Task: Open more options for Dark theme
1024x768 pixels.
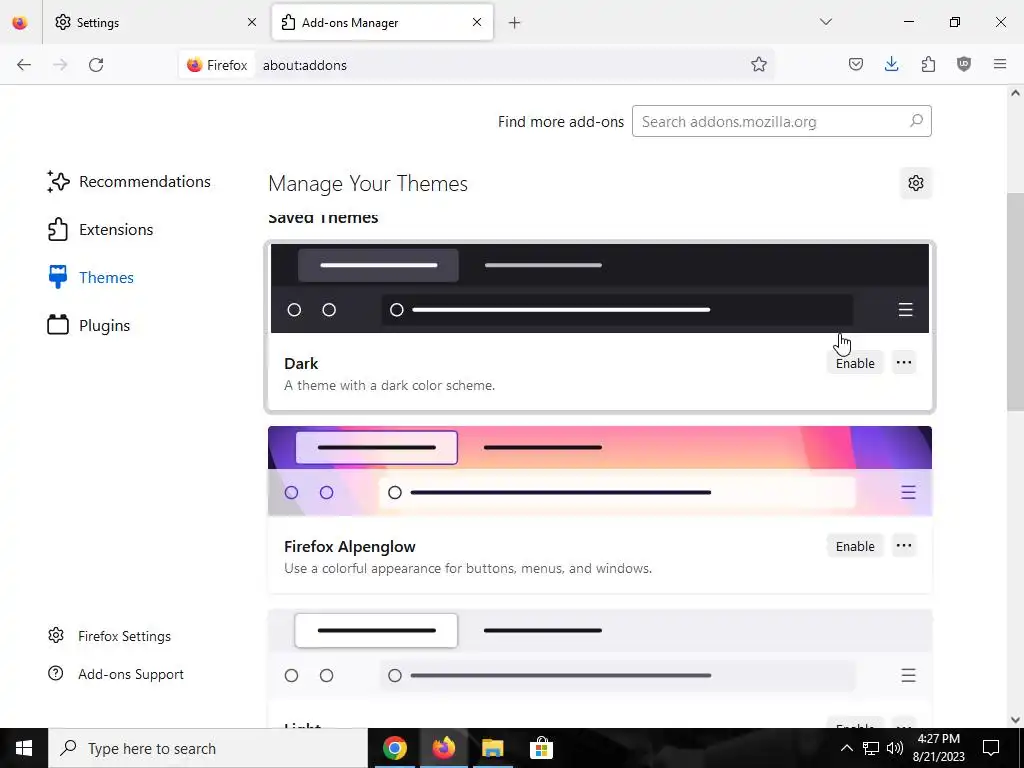Action: pyautogui.click(x=904, y=363)
